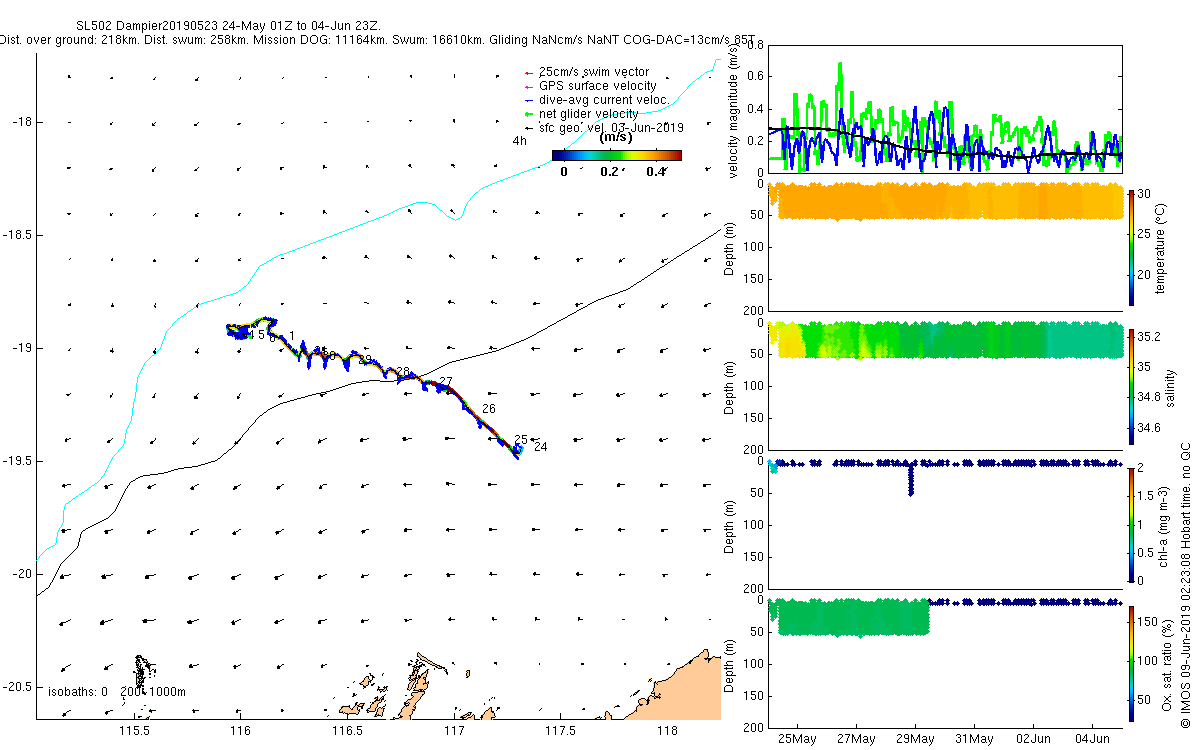Click the salinity colorbar
The height and width of the screenshot is (750, 1200).
coord(1130,386)
